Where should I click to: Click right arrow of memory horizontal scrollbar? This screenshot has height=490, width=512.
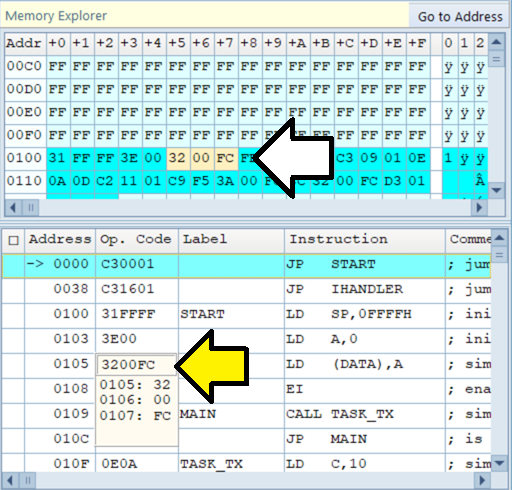pos(479,208)
